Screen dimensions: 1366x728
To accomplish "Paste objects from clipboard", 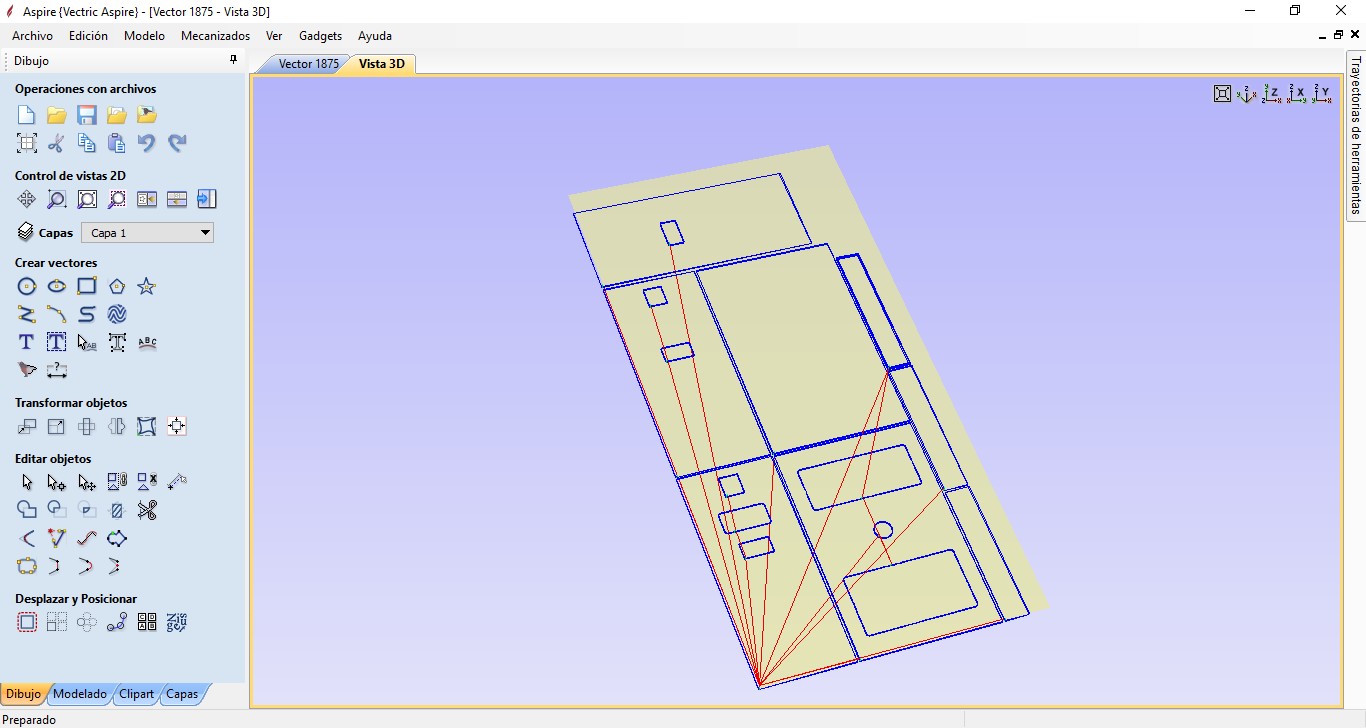I will (x=117, y=143).
